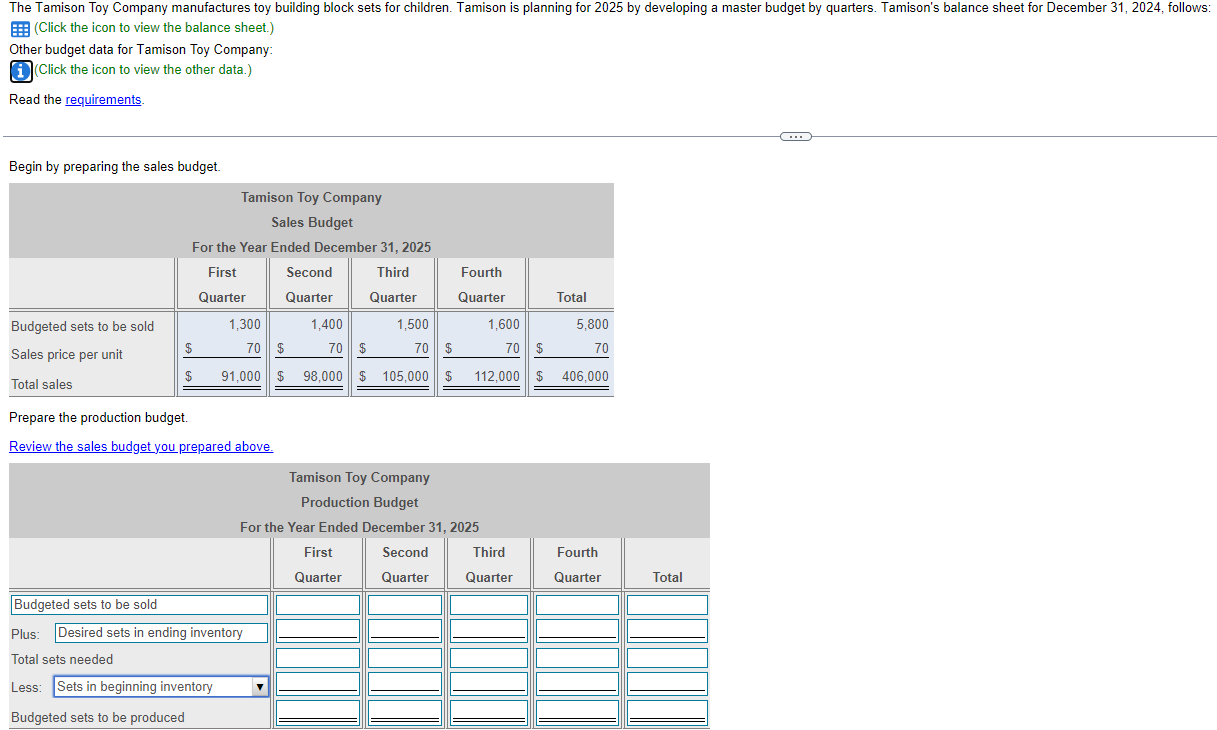
Task: Open the 'Sets in beginning inventory' dropdown
Action: (161, 687)
